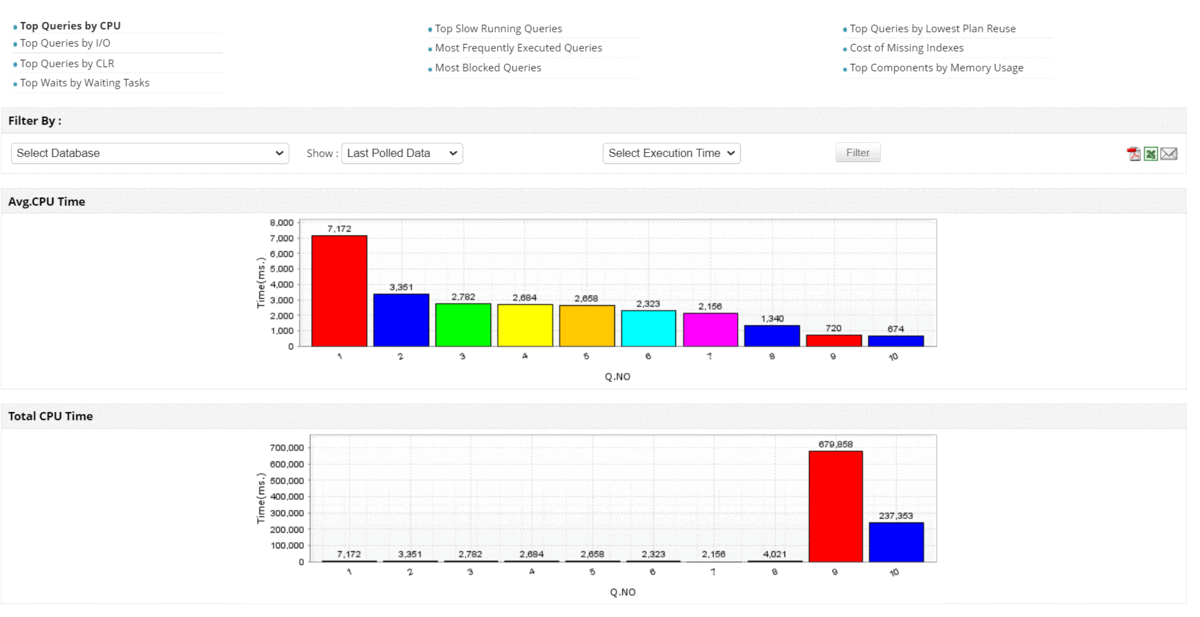
Task: View Top Queries by Lowest Plan Reuse
Action: pos(932,29)
